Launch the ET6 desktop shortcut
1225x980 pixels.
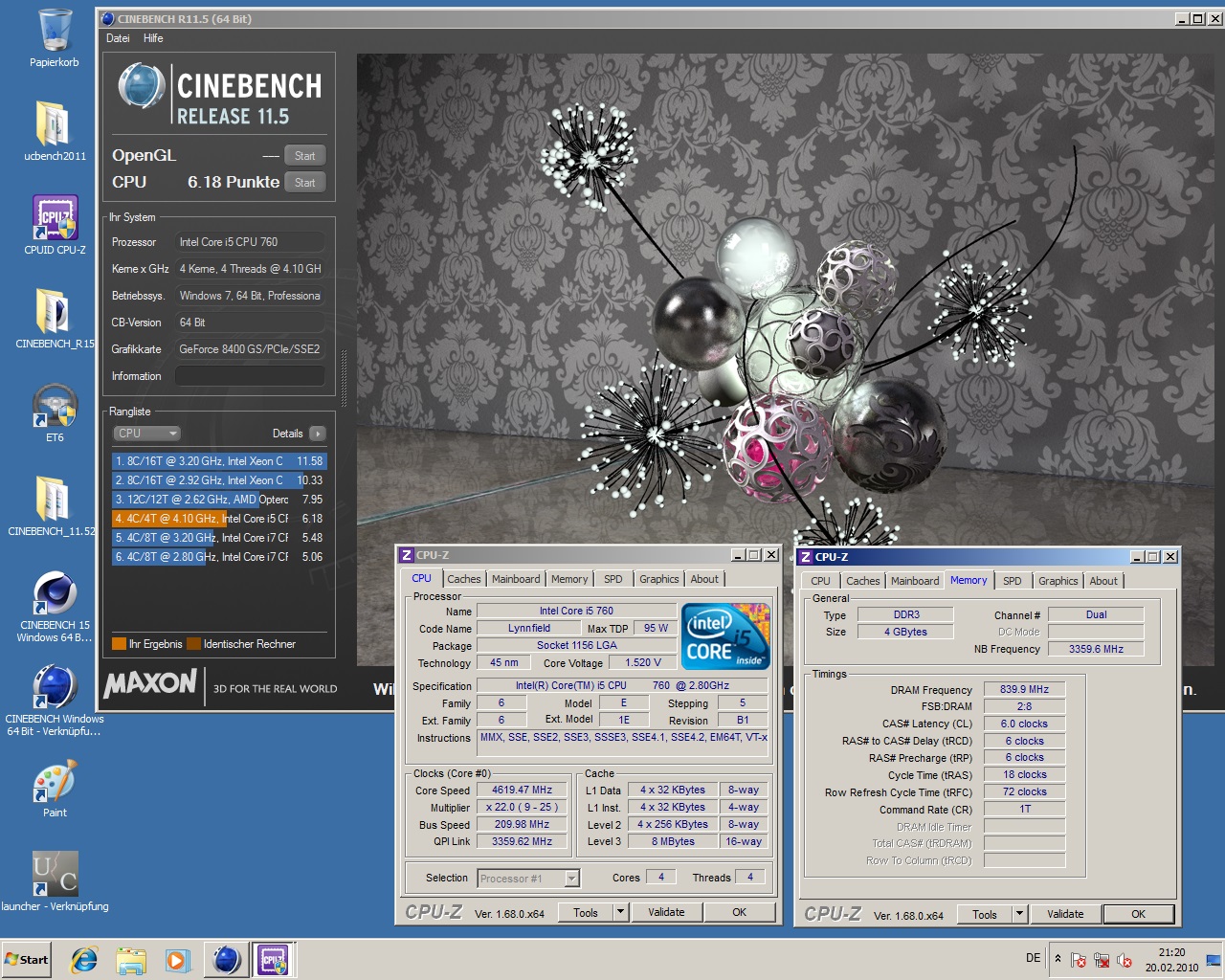click(x=55, y=405)
